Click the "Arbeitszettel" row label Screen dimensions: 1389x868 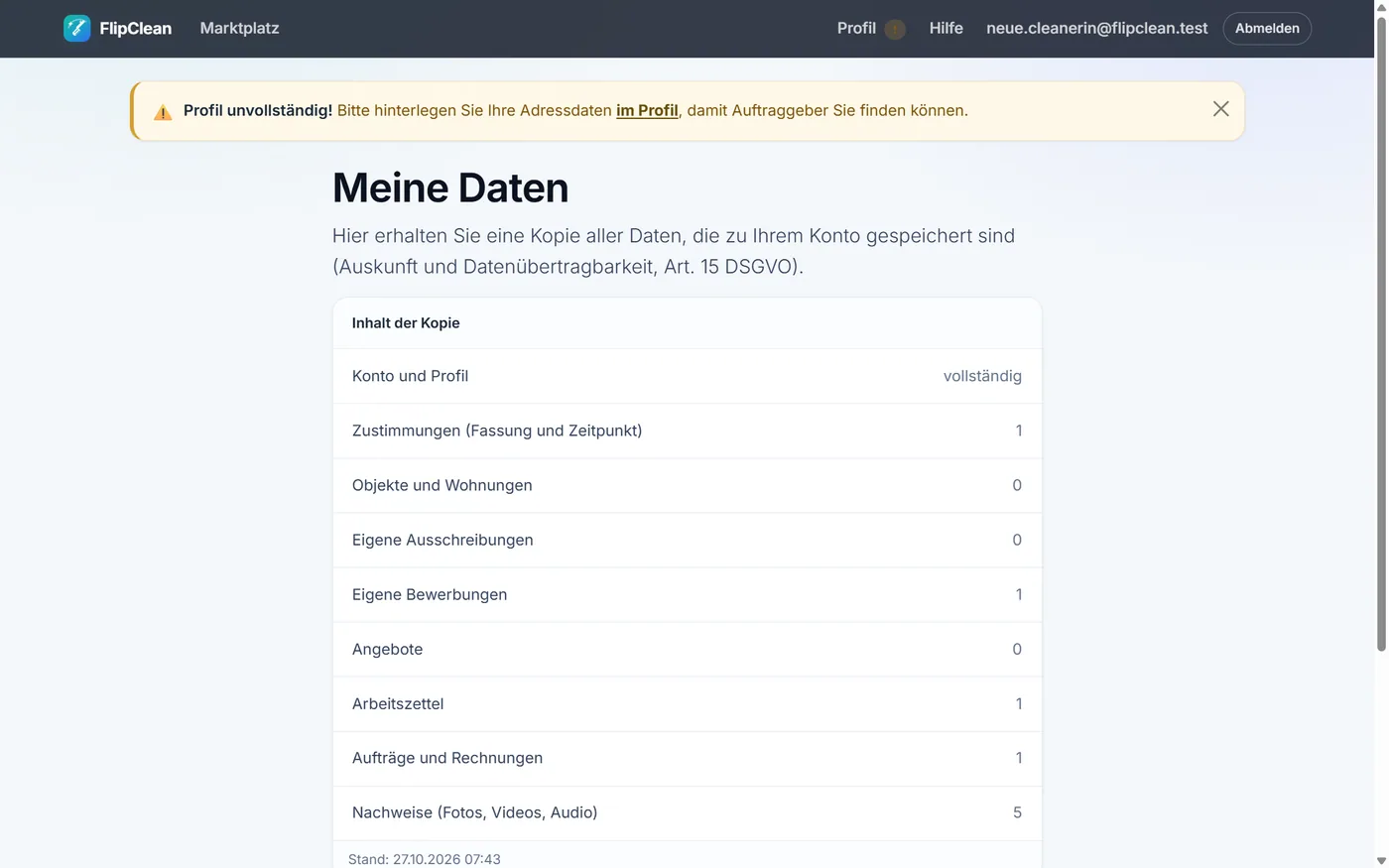point(398,703)
